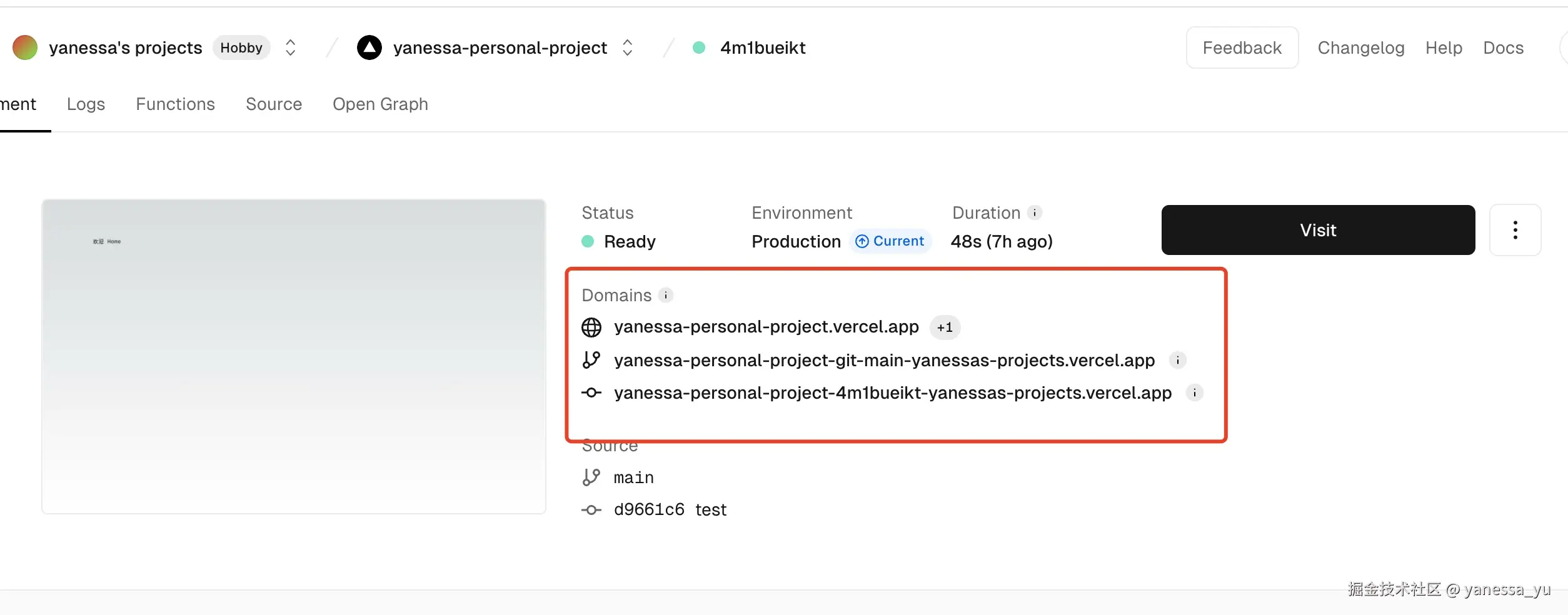
Task: Open the team switcher beside Hobby badge
Action: (290, 47)
